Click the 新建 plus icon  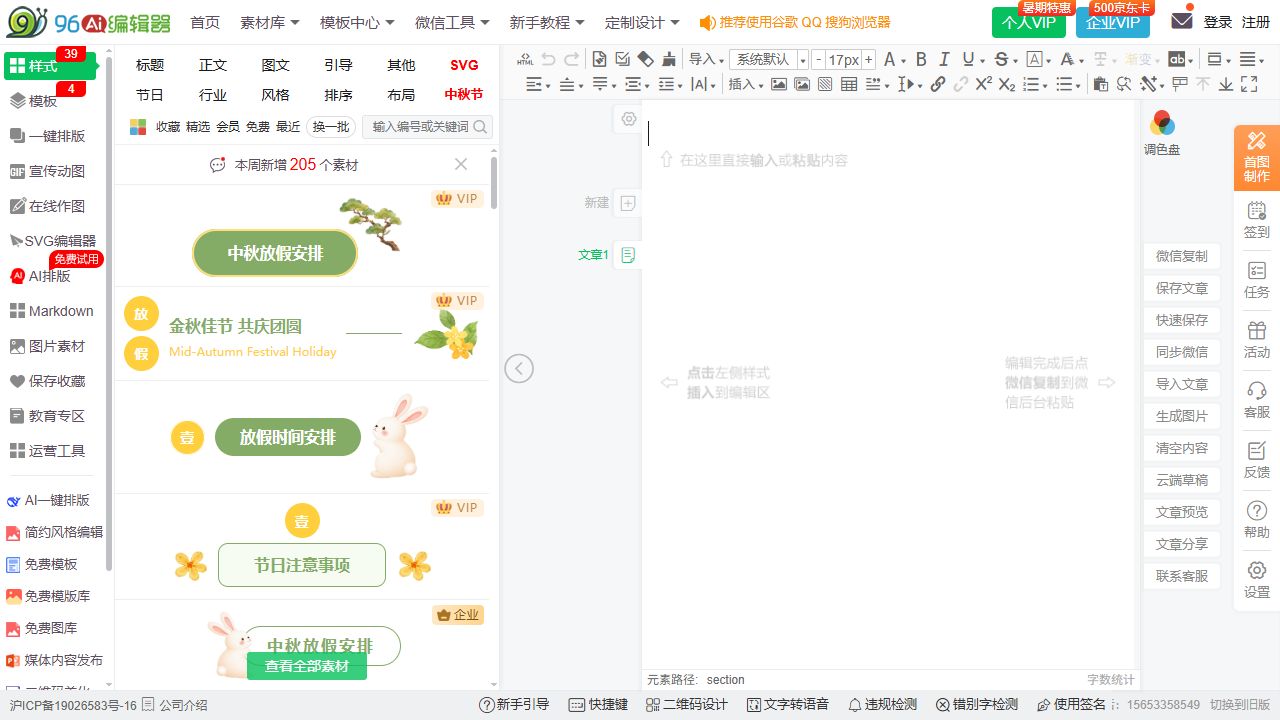click(628, 203)
